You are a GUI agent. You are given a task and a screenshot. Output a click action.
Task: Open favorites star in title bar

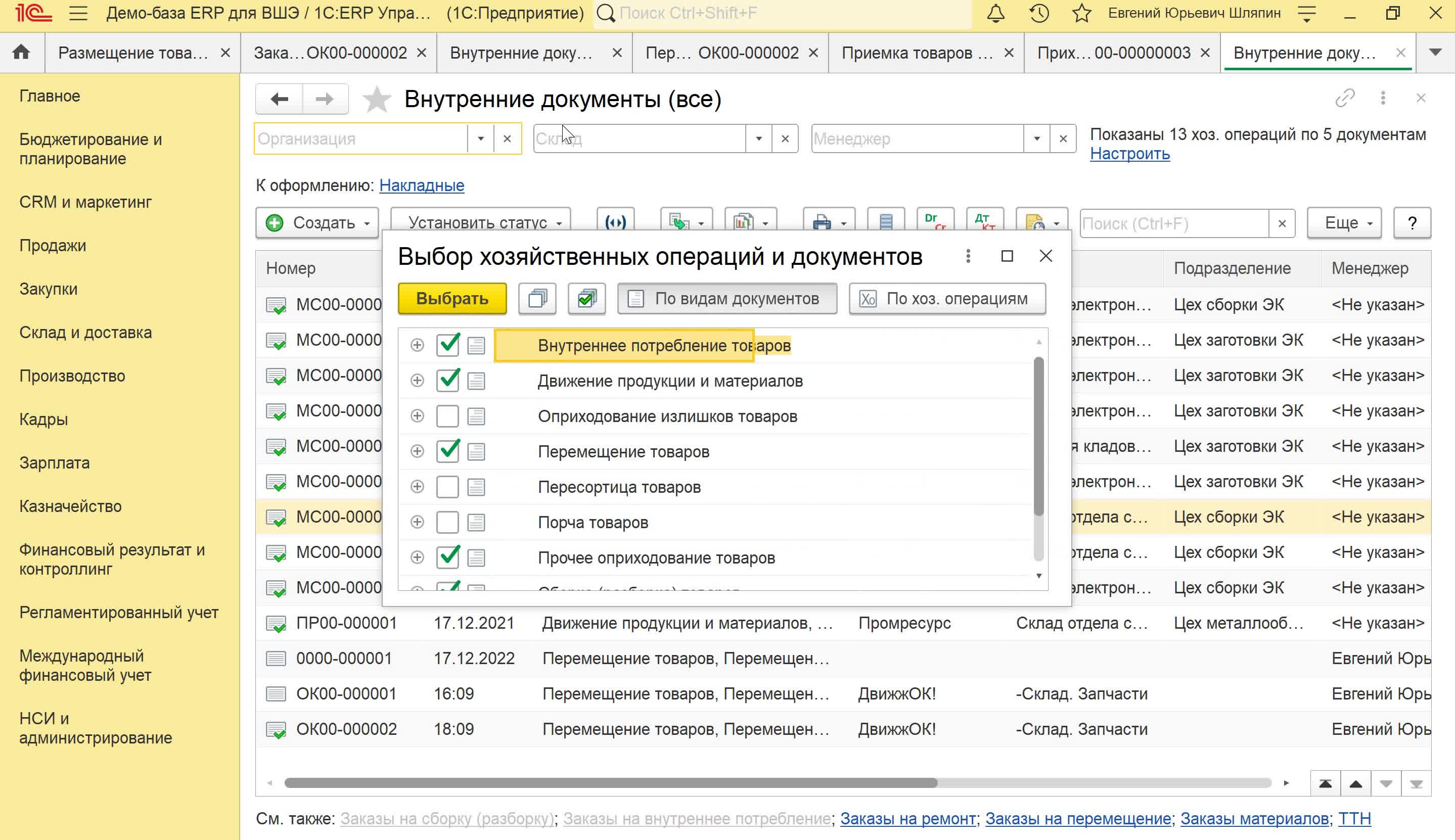(1082, 13)
